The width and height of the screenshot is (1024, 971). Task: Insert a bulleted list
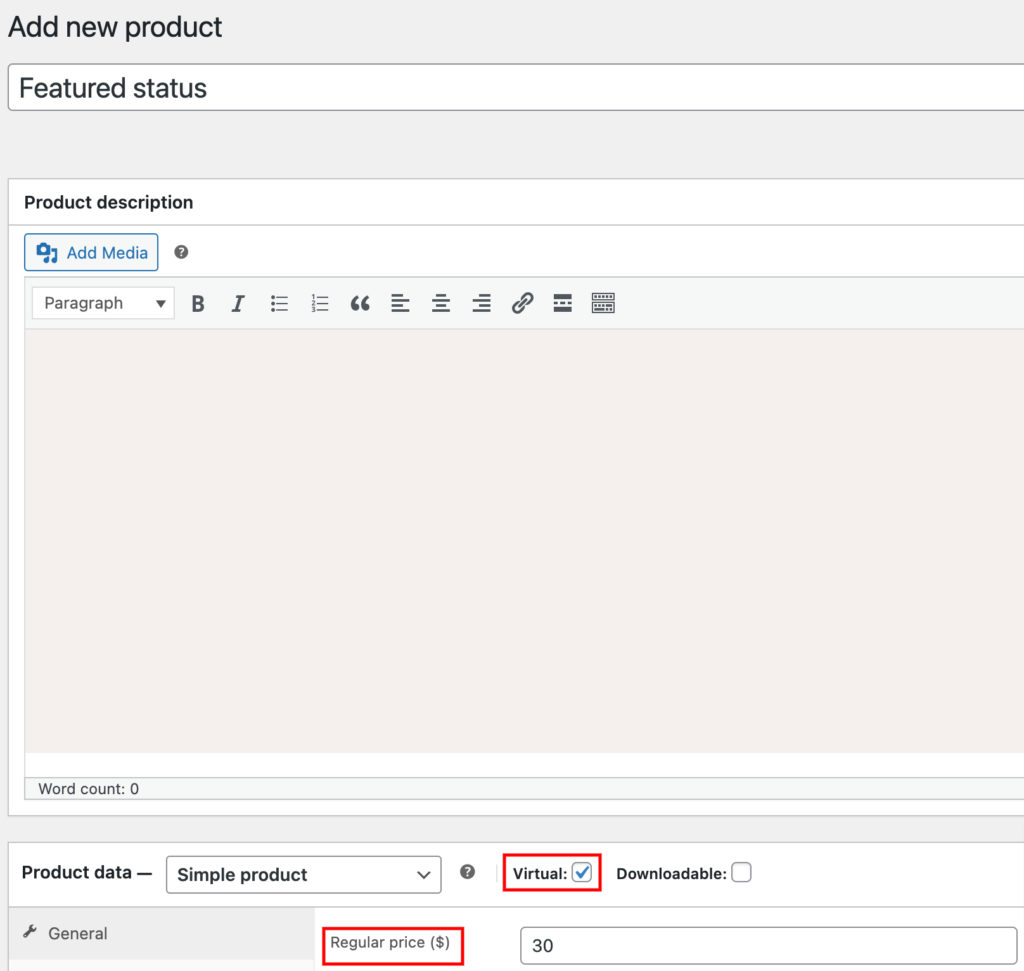pos(279,303)
